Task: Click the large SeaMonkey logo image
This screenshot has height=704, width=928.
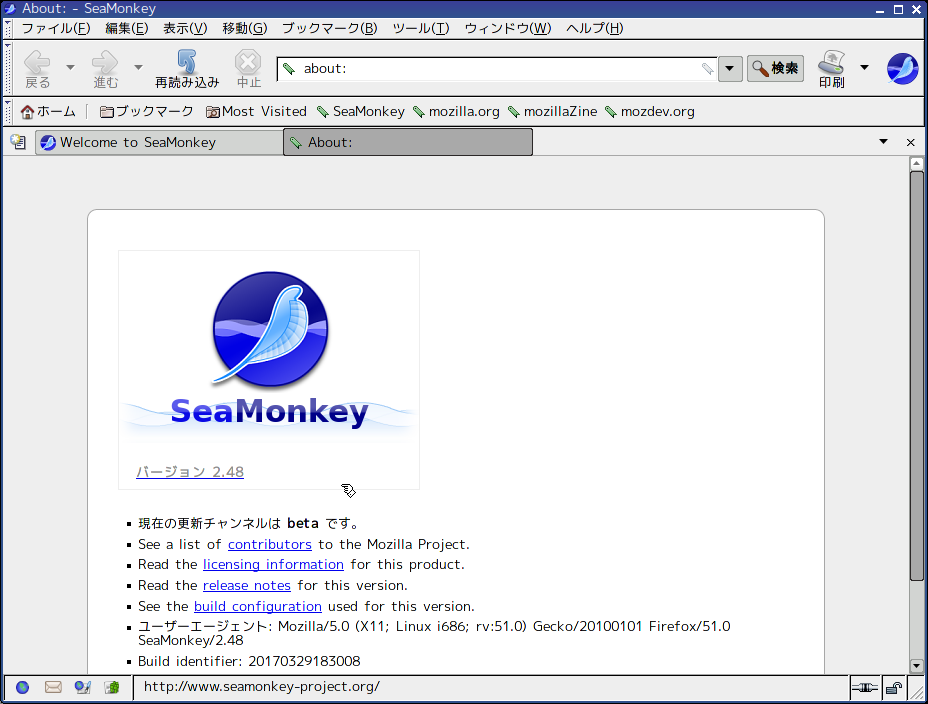Action: pos(269,351)
